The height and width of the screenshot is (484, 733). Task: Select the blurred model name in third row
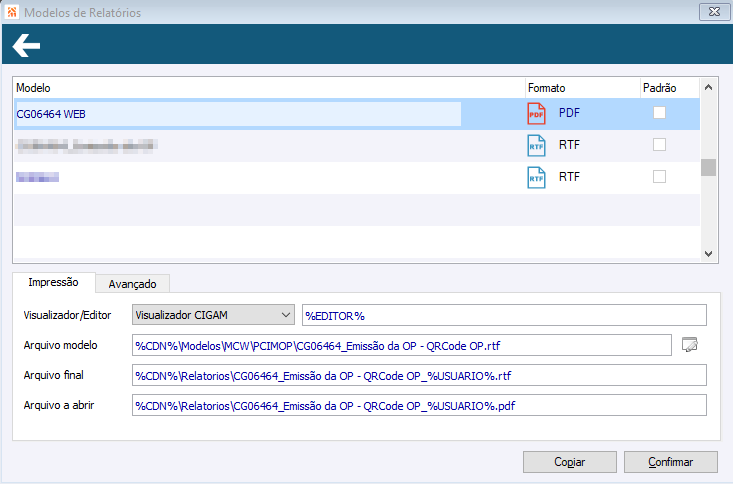pyautogui.click(x=37, y=177)
